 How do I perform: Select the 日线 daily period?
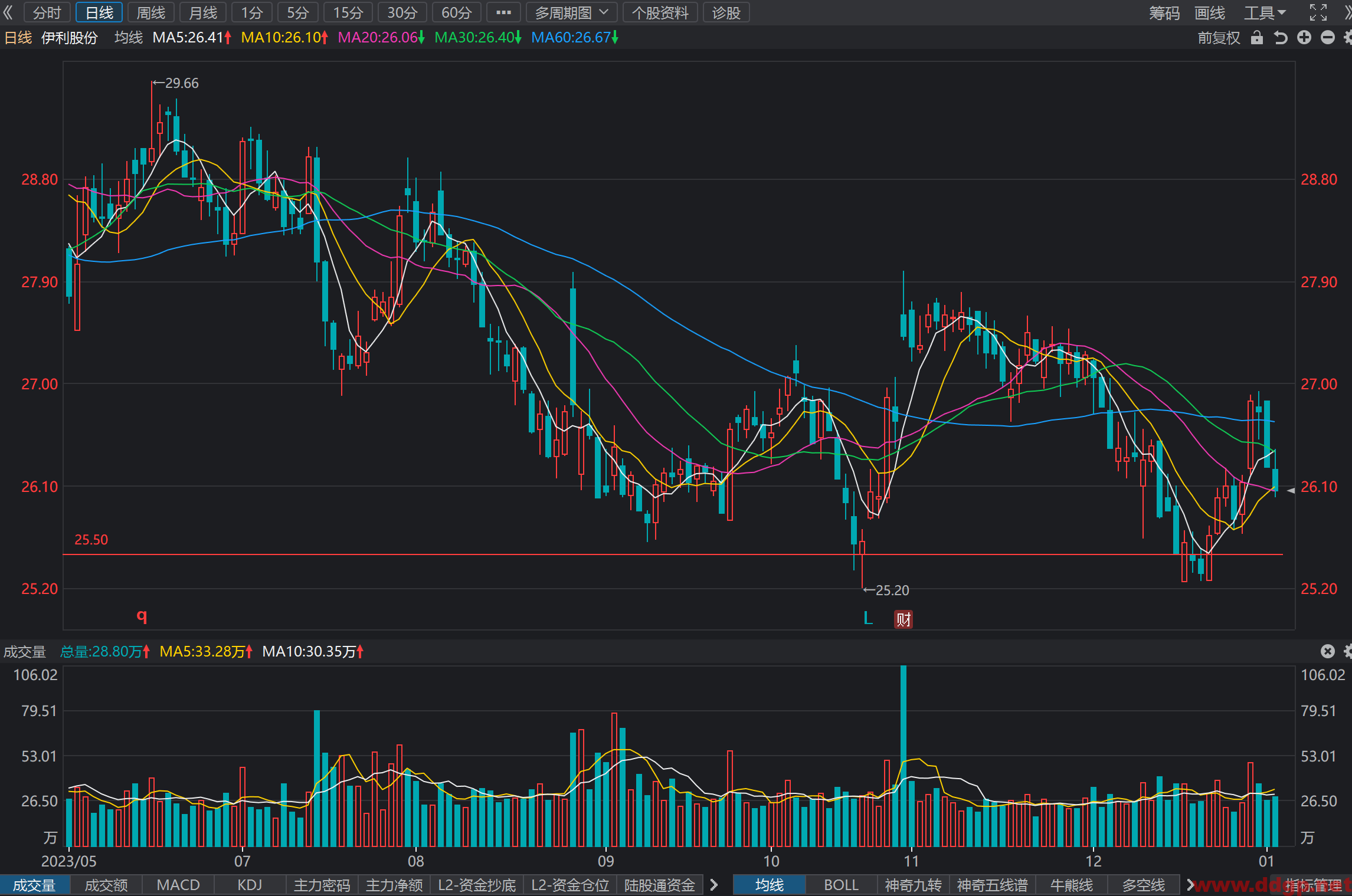(x=99, y=12)
